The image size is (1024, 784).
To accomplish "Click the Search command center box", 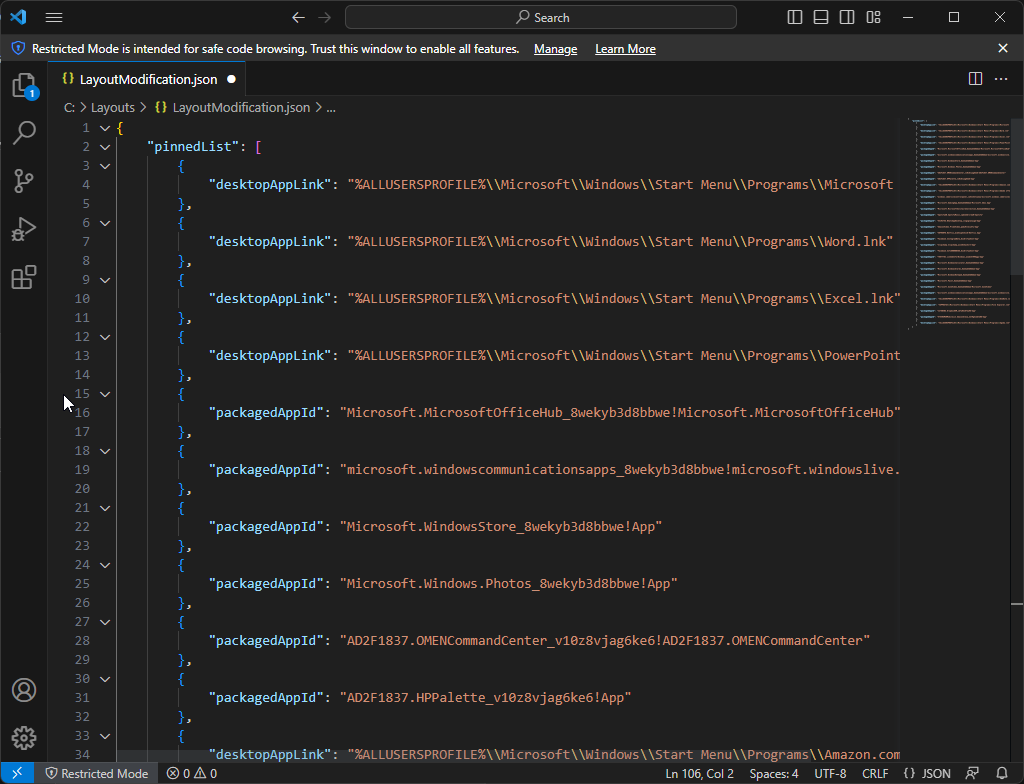I will (x=541, y=17).
